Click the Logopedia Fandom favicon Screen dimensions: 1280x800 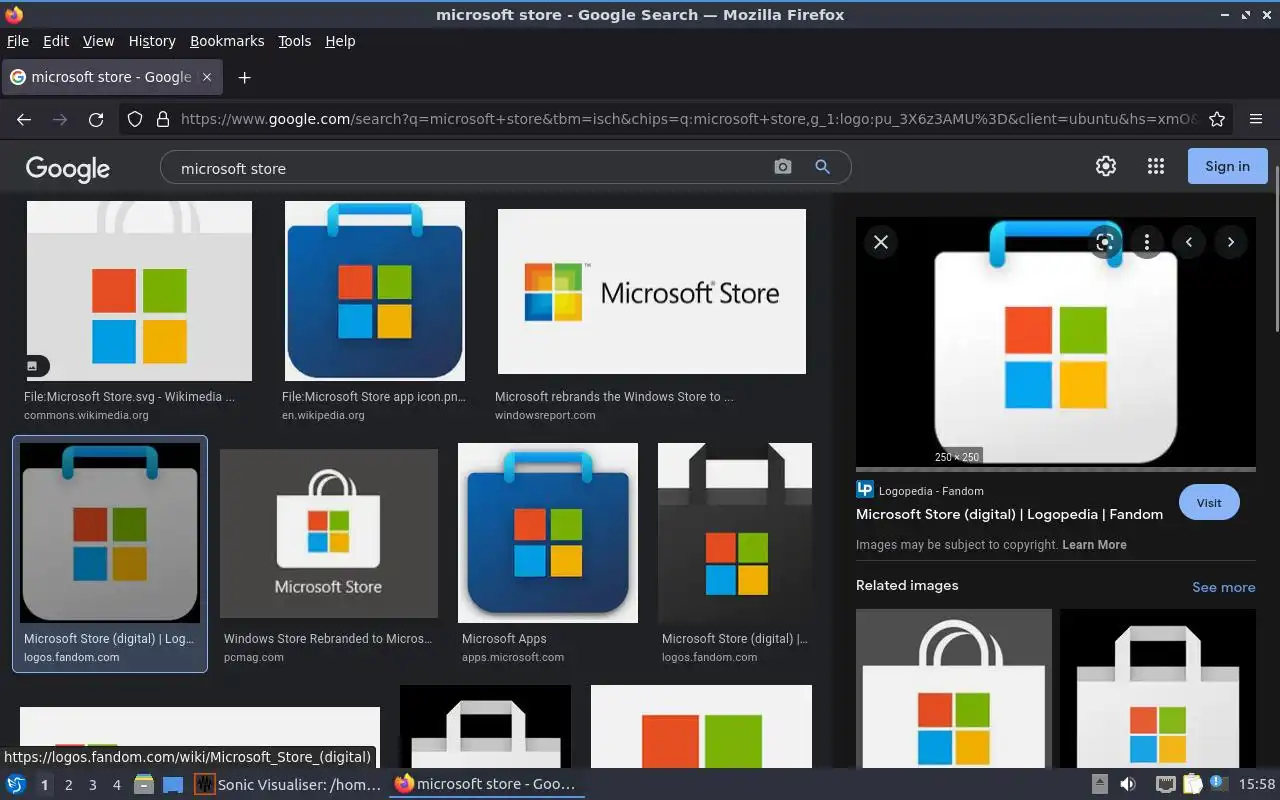[x=865, y=490]
